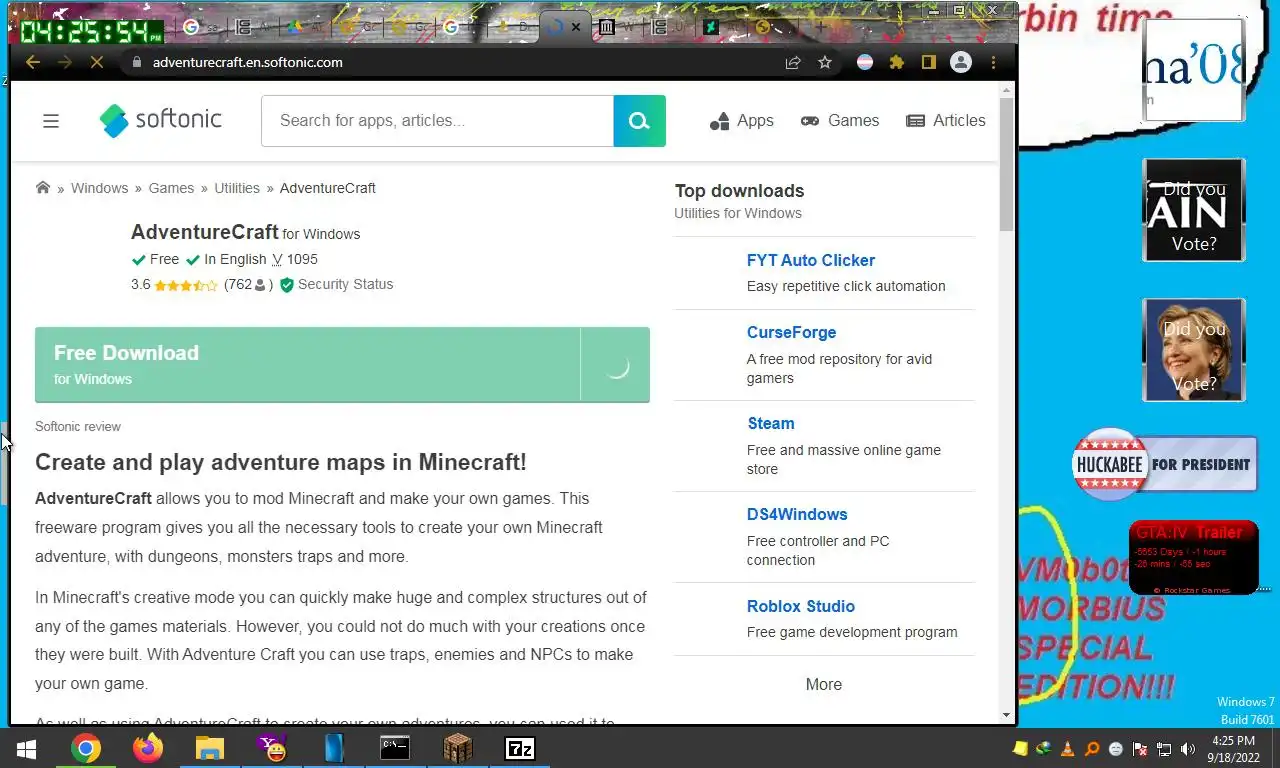The width and height of the screenshot is (1280, 768).
Task: Open FYT Auto Clicker download link
Action: [x=811, y=260]
